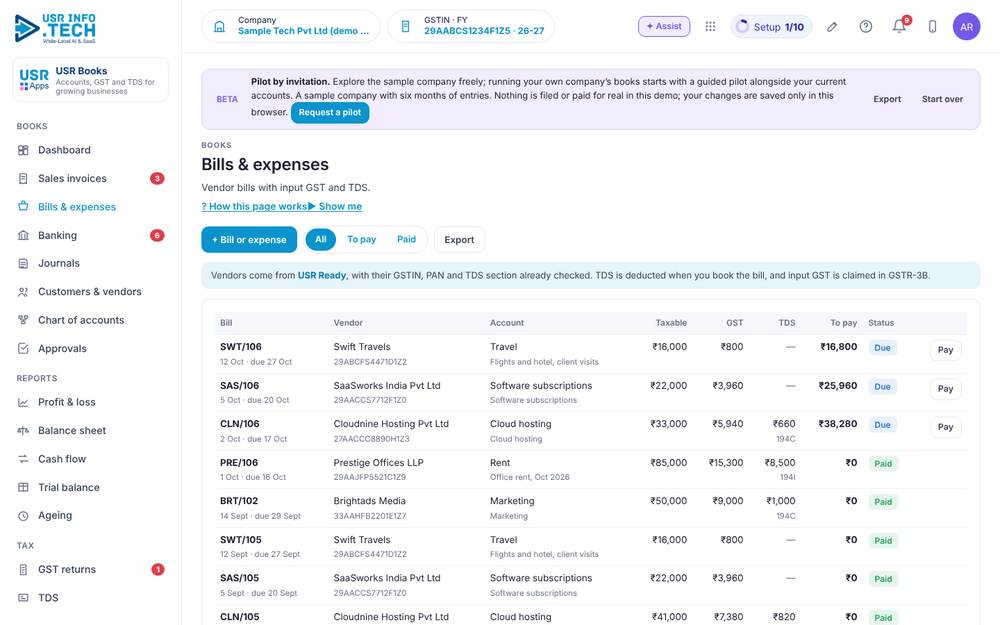Click the Profit & loss chart icon

pos(23,402)
